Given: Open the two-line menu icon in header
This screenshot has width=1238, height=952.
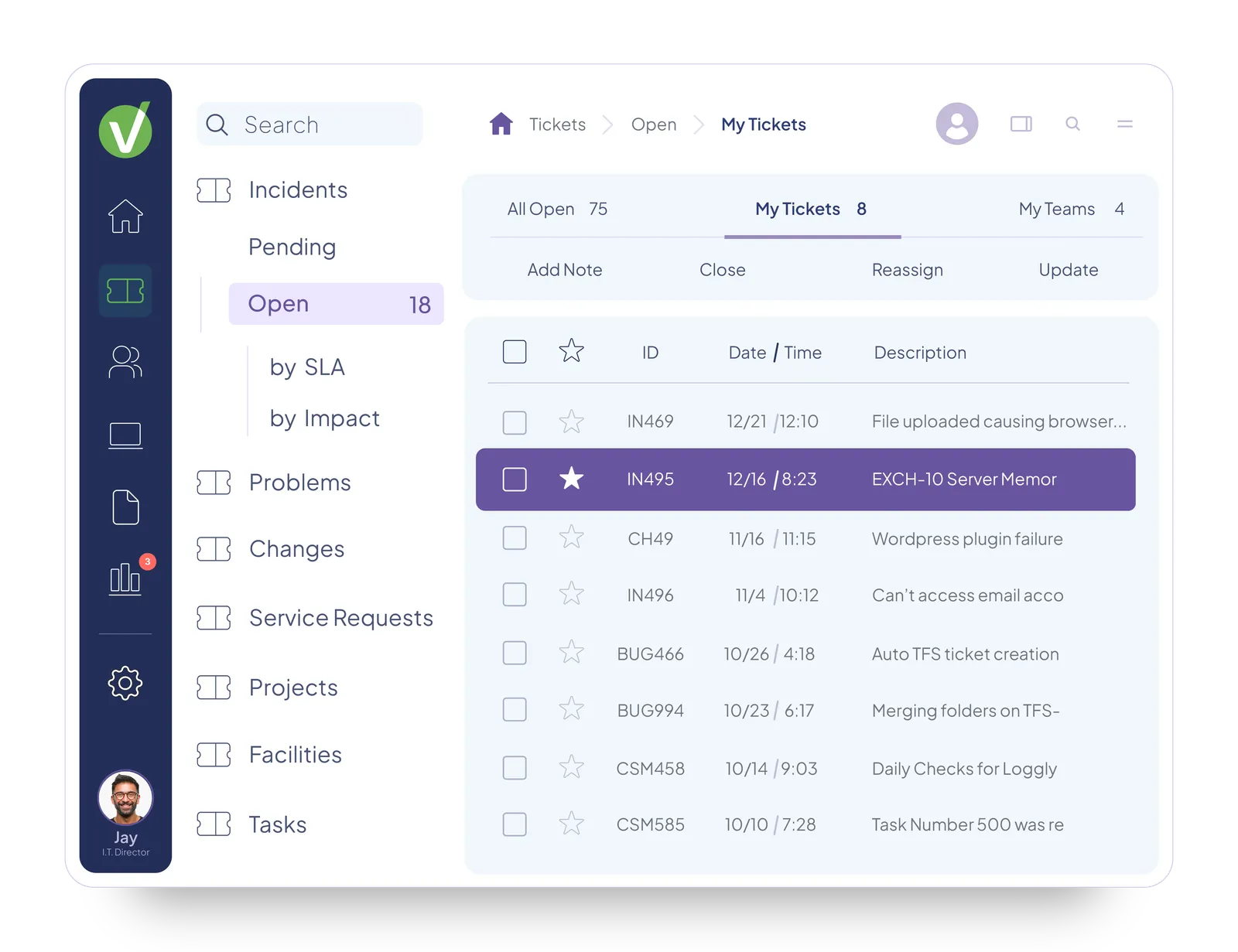Looking at the screenshot, I should [1125, 124].
